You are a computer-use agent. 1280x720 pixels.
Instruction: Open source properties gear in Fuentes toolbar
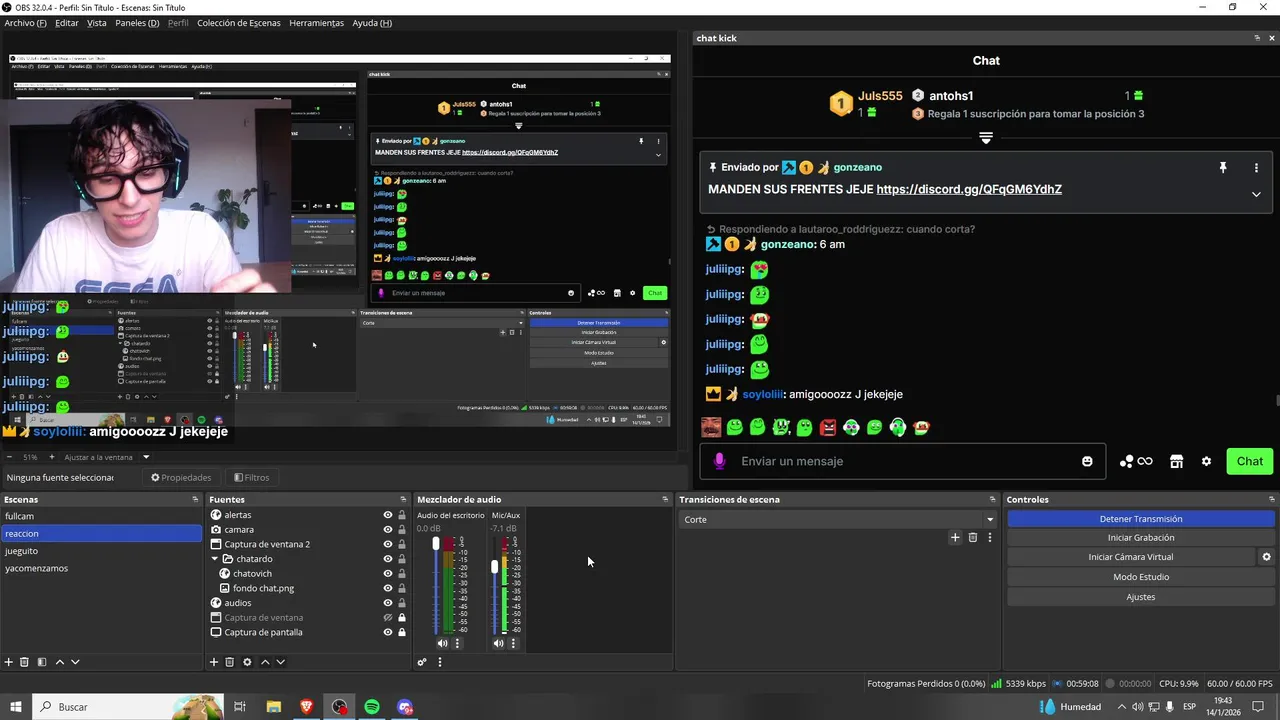(x=247, y=662)
